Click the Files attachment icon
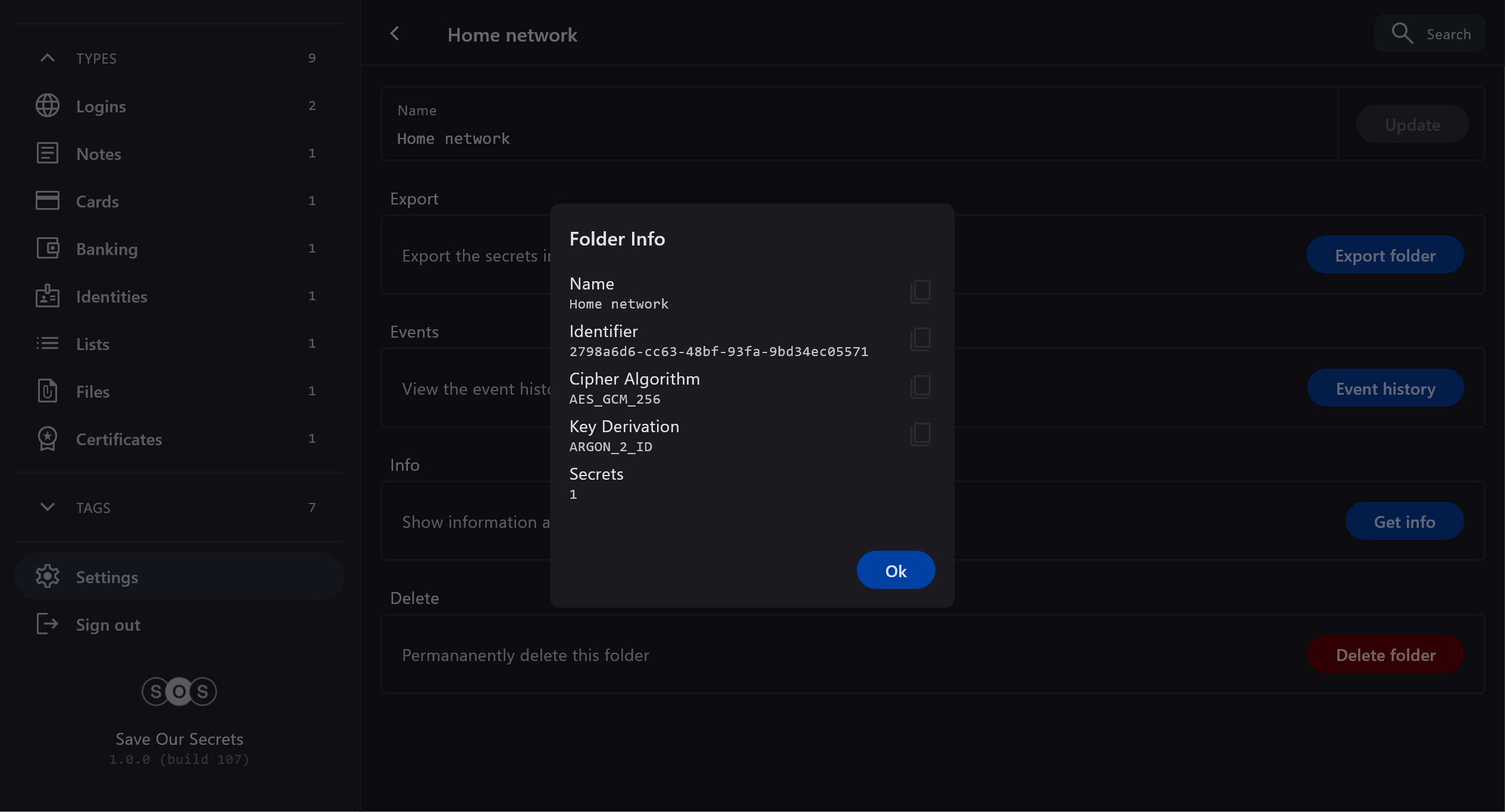The image size is (1505, 812). (x=48, y=391)
